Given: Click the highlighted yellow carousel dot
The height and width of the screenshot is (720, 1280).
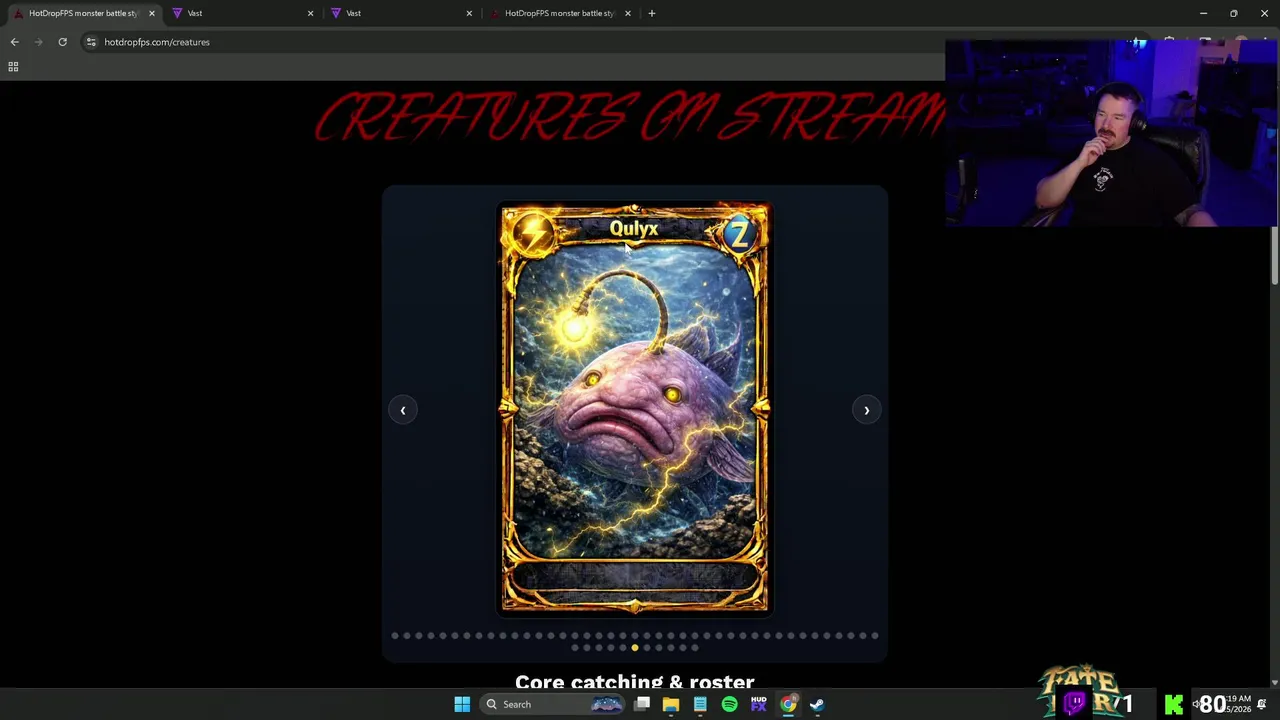Looking at the screenshot, I should click(x=634, y=648).
